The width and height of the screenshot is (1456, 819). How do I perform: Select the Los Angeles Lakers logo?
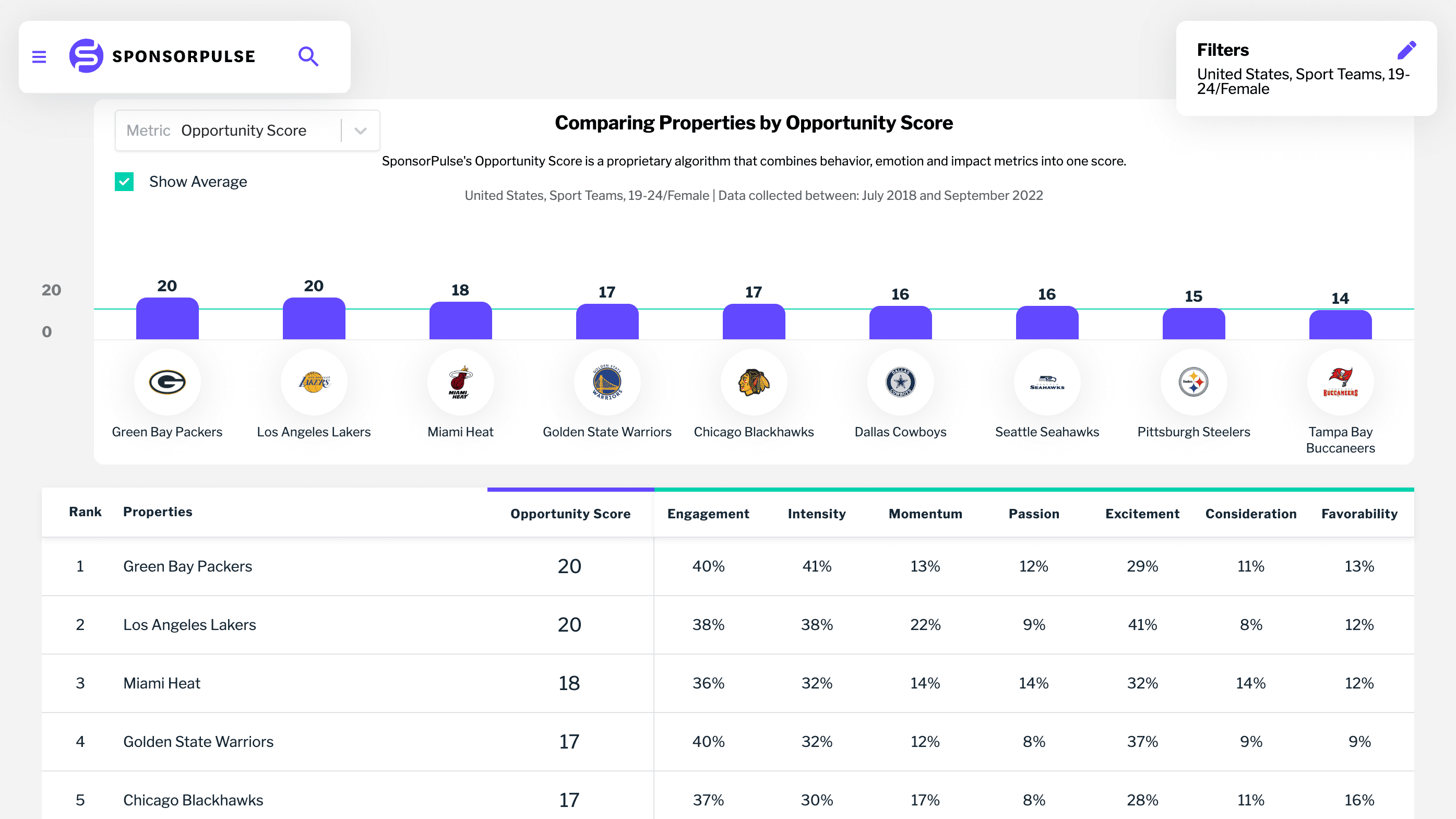click(314, 382)
